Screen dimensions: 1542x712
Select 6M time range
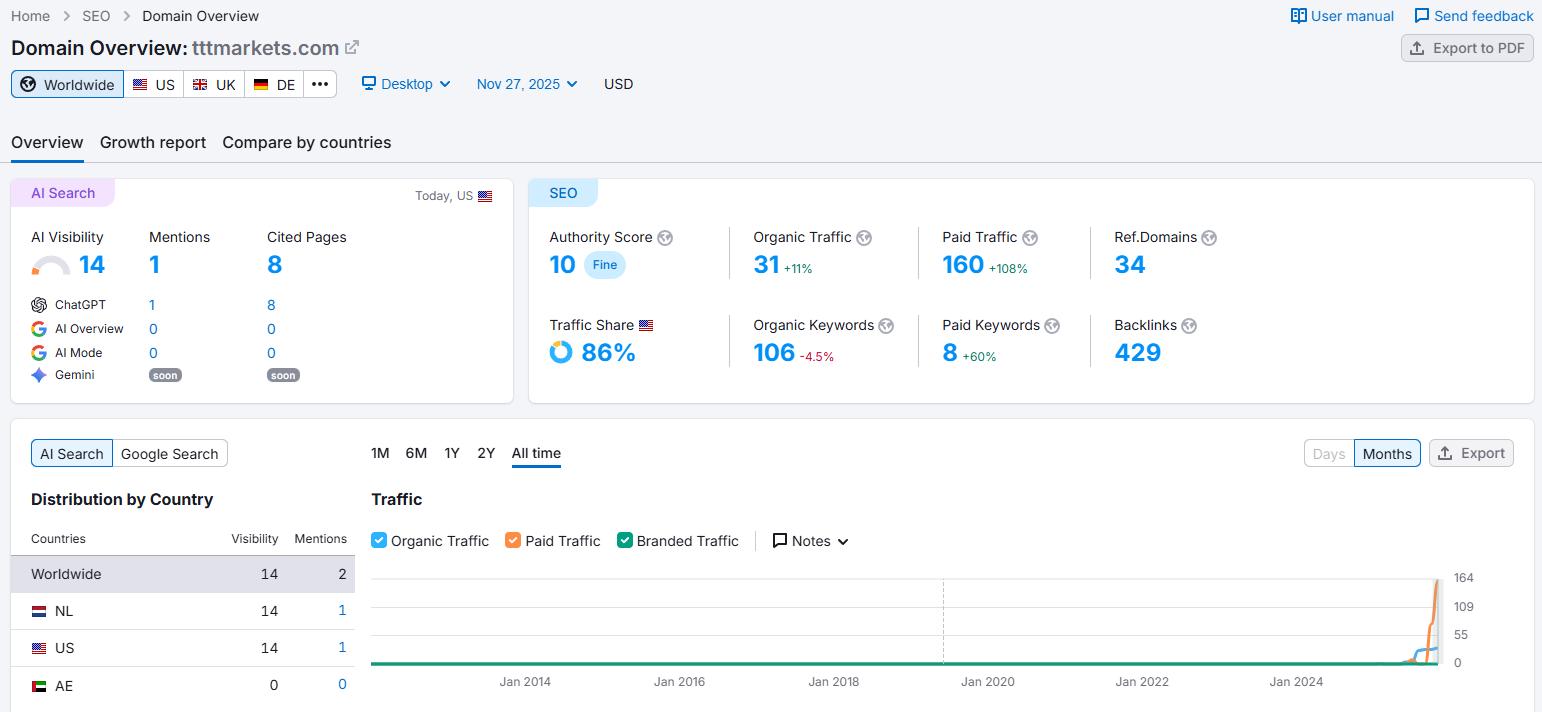click(416, 453)
